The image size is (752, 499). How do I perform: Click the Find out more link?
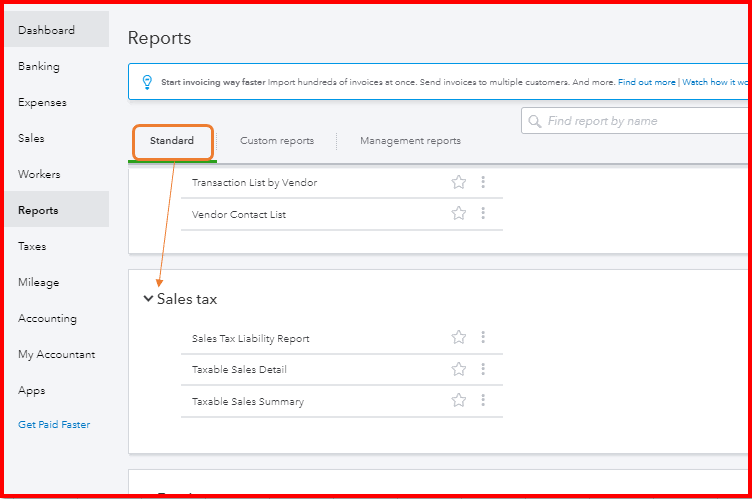646,82
